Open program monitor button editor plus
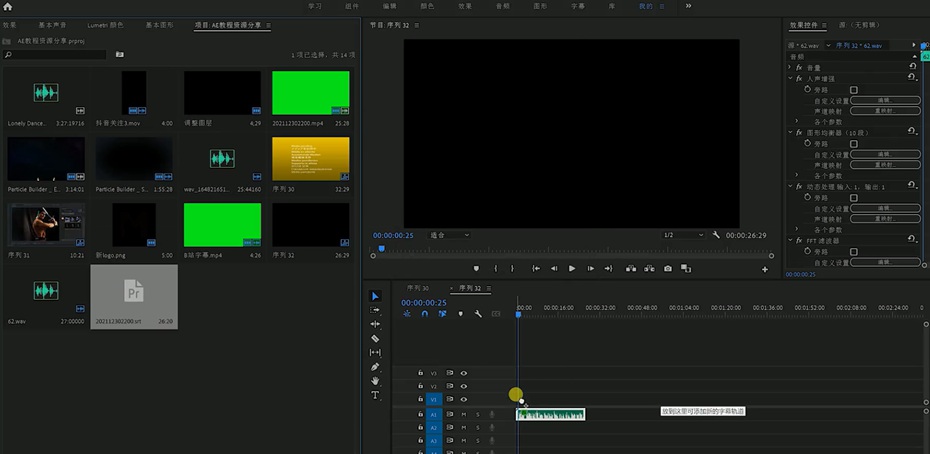This screenshot has height=454, width=930. click(x=765, y=269)
